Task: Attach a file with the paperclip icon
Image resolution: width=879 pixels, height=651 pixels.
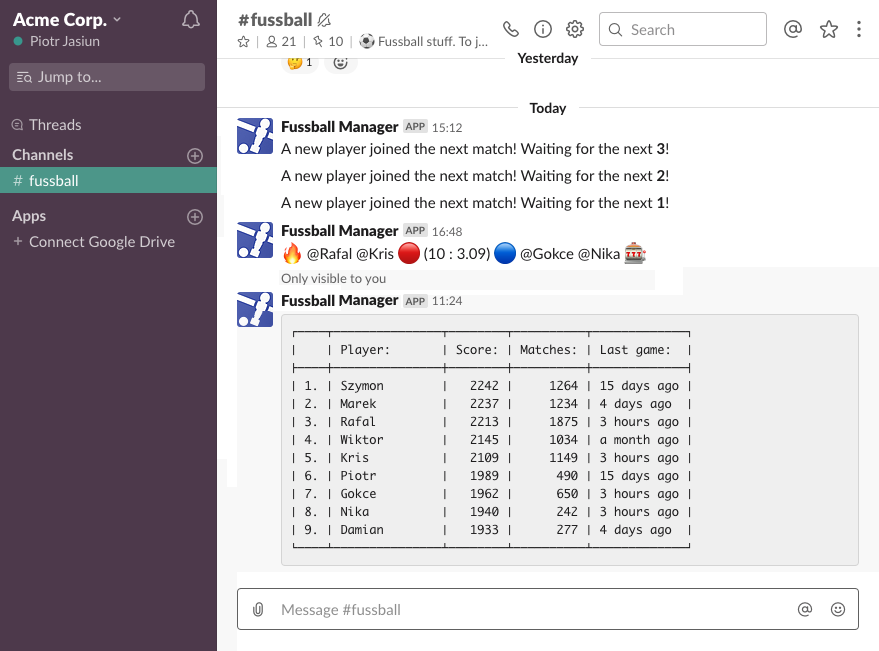Action: (258, 610)
